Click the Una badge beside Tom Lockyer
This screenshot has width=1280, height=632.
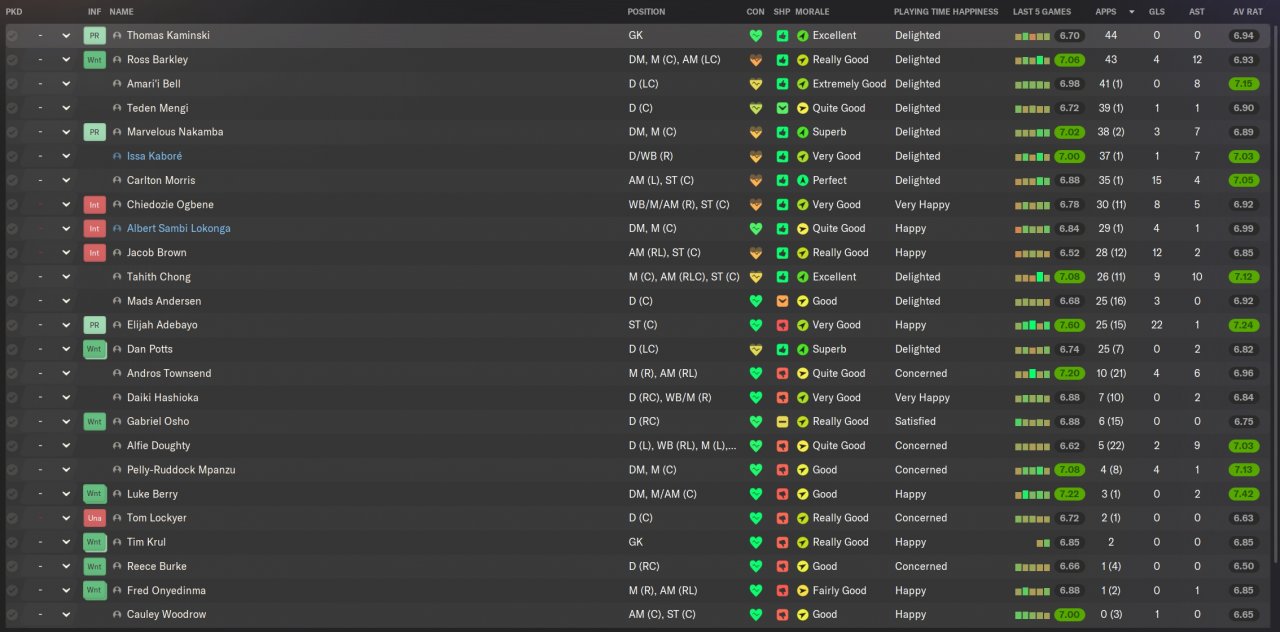coord(94,518)
